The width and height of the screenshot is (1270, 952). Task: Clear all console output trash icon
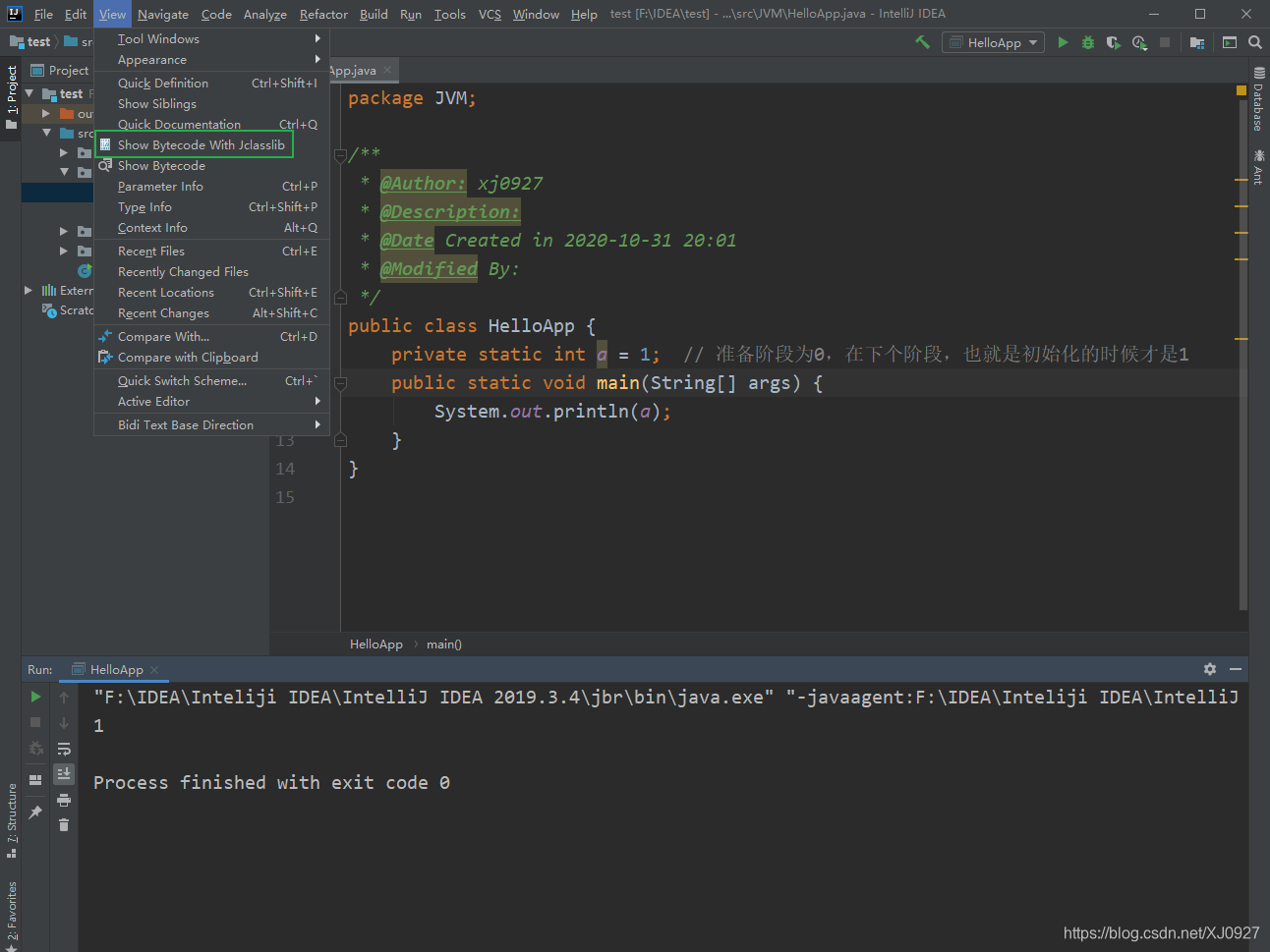(x=64, y=825)
